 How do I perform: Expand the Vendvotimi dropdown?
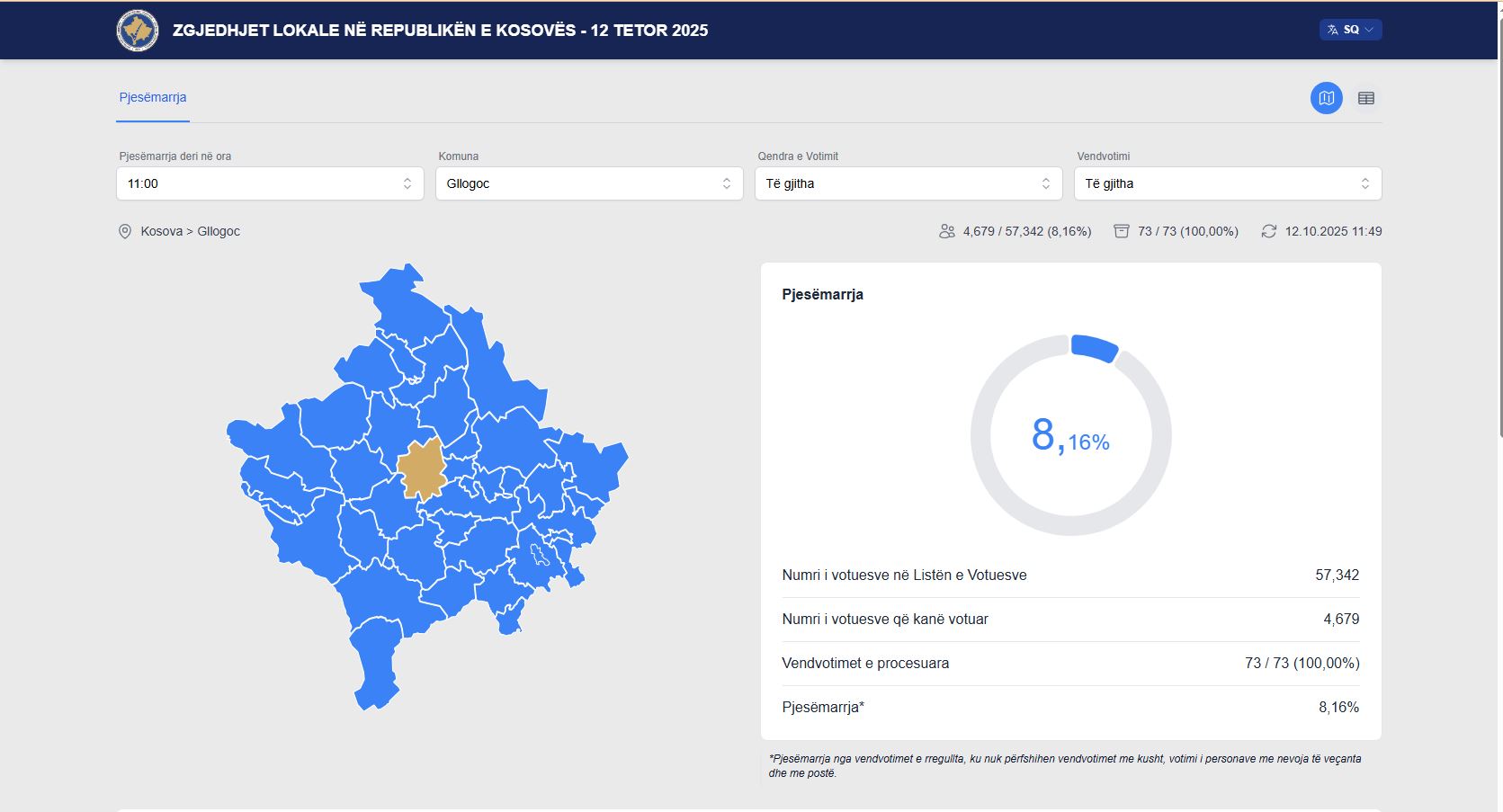[x=1228, y=183]
